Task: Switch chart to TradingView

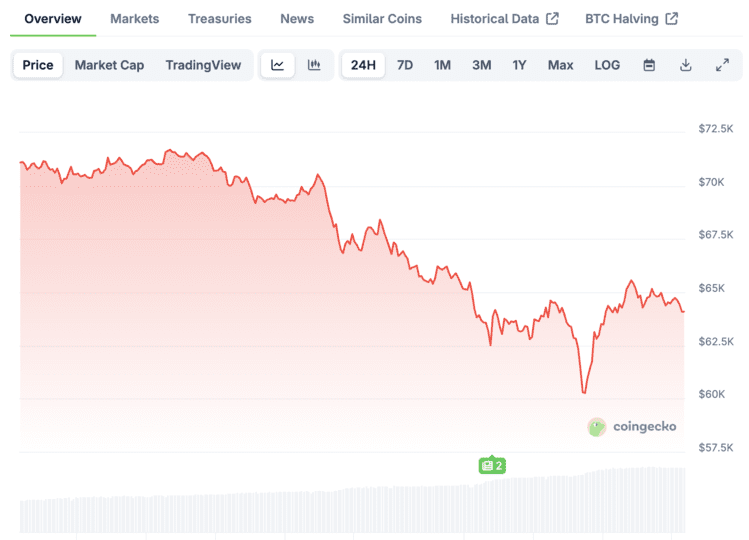Action: [x=203, y=65]
